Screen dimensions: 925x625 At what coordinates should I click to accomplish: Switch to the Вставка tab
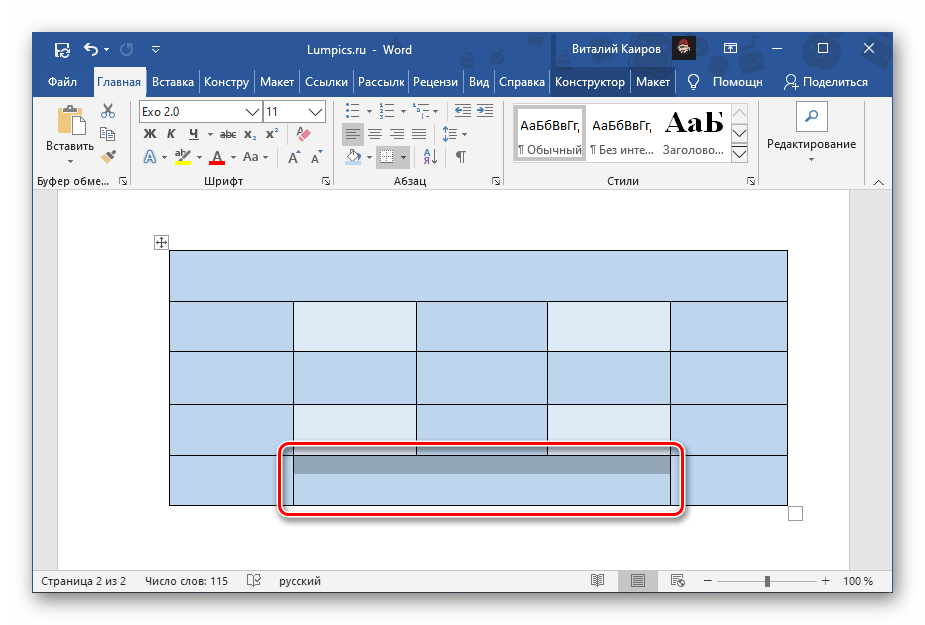pos(173,82)
